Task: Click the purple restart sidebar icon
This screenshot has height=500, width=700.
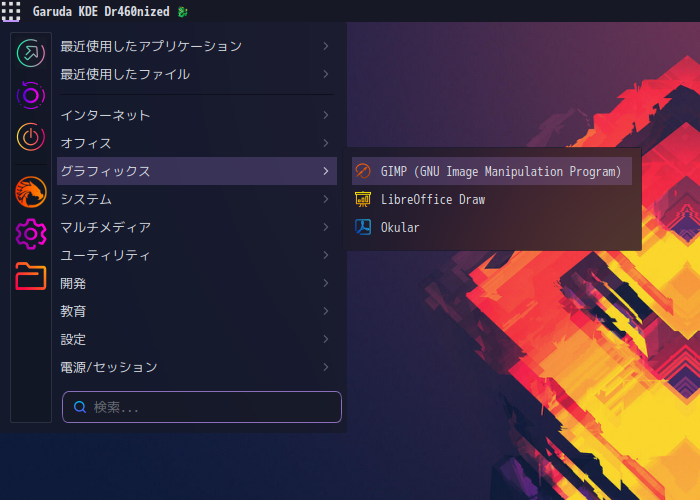Action: (x=31, y=95)
